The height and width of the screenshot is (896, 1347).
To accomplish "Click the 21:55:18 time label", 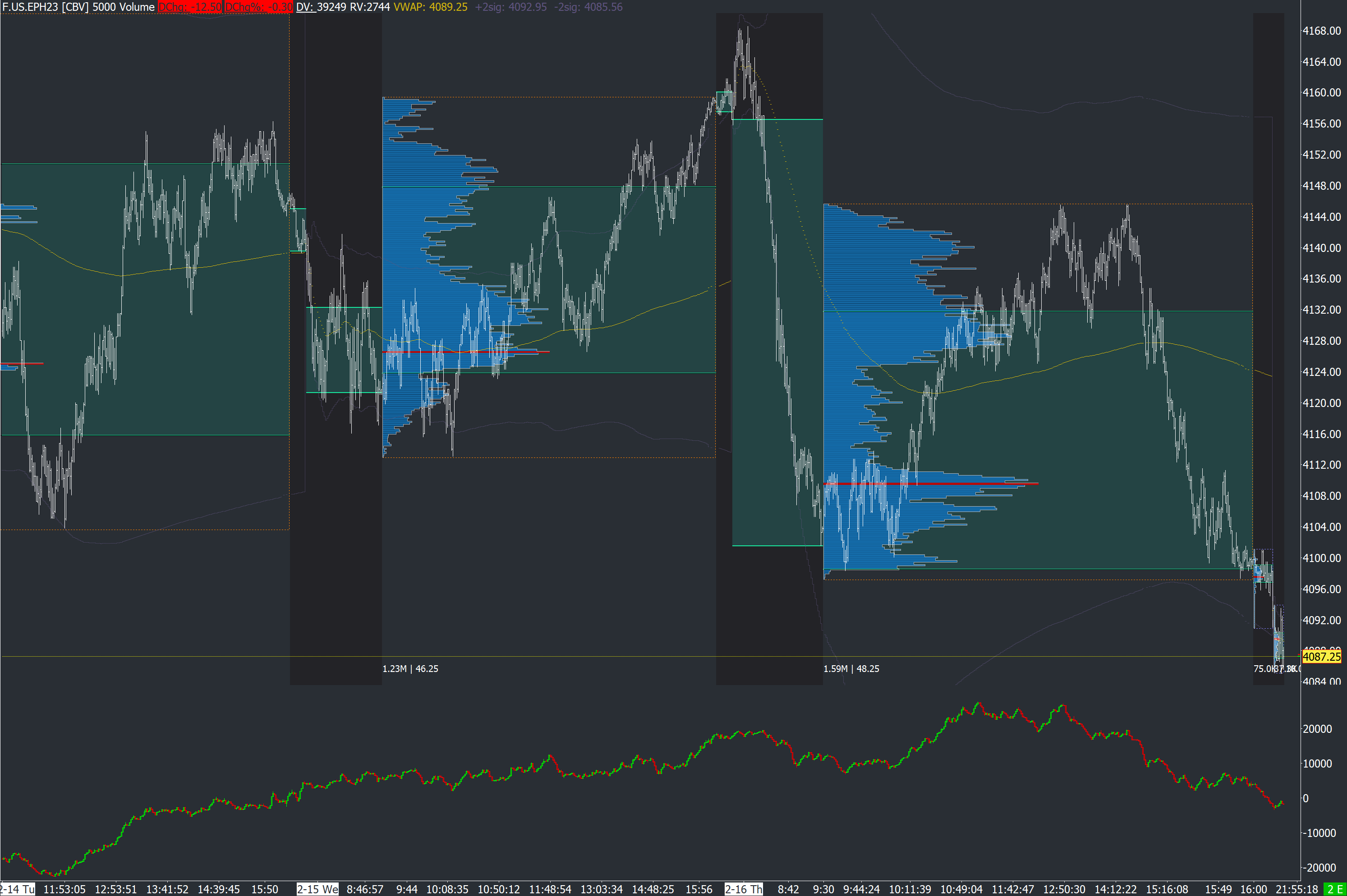I will [1296, 889].
